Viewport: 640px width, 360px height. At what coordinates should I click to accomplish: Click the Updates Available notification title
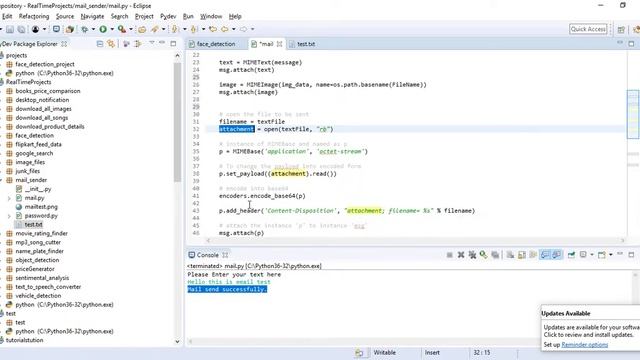pyautogui.click(x=566, y=313)
